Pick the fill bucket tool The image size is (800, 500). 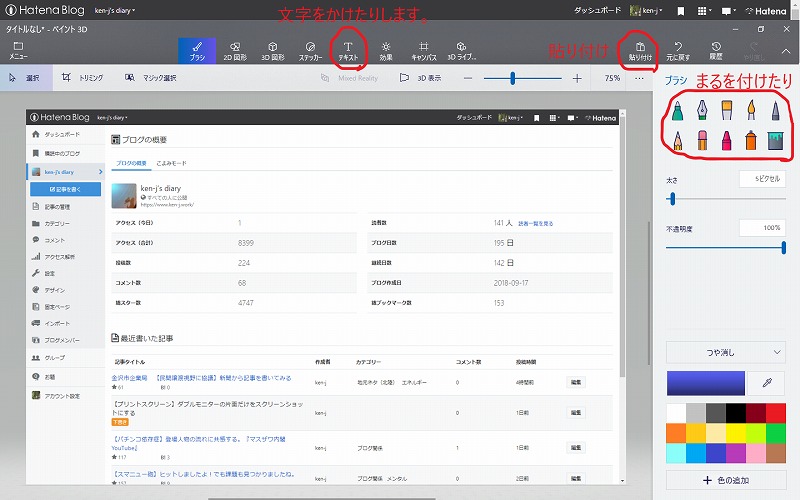point(775,141)
